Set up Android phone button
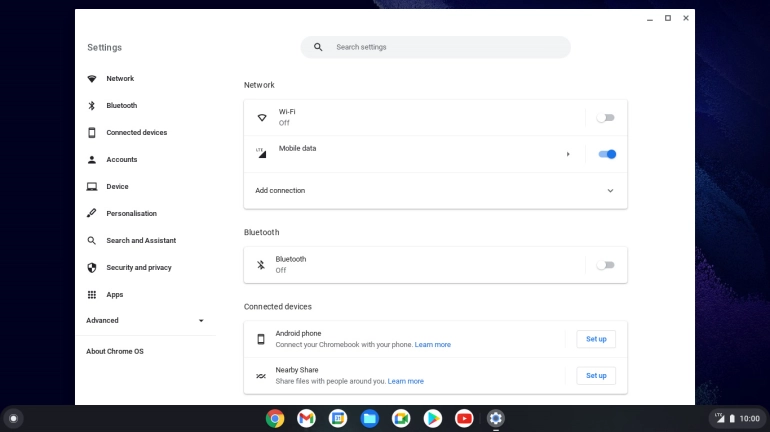Image resolution: width=770 pixels, height=432 pixels. (x=596, y=339)
